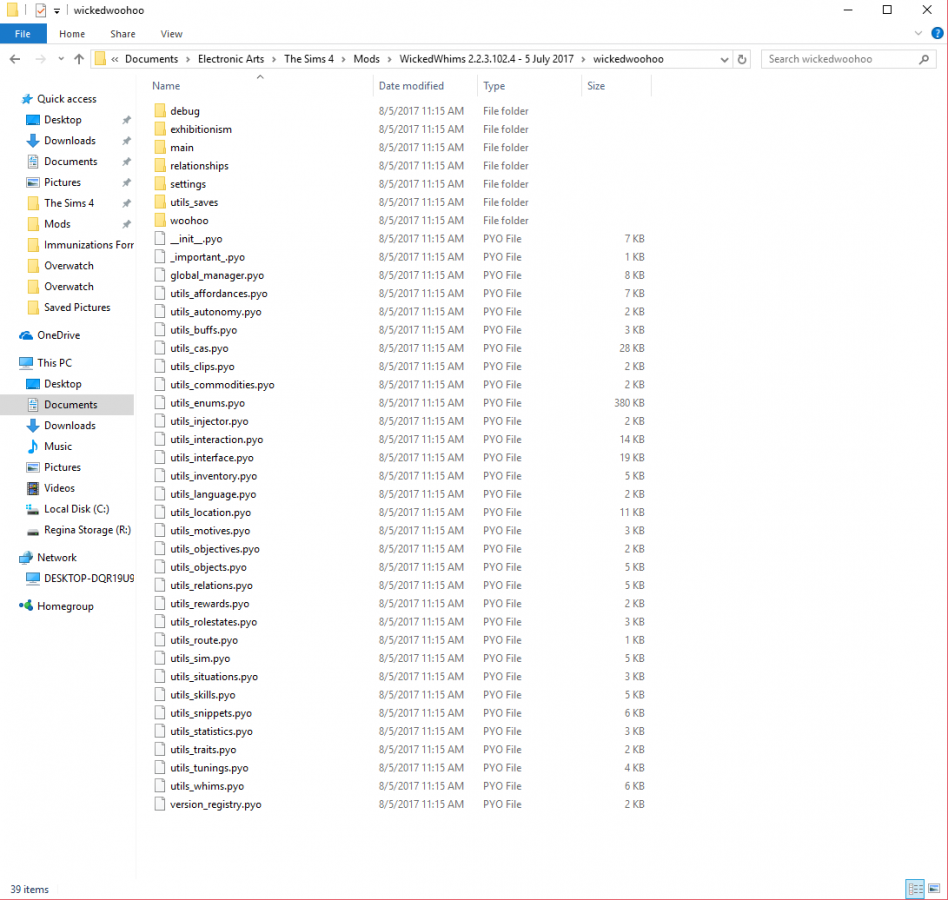Select pinned Desktop under Quick access
The height and width of the screenshot is (900, 948).
pos(62,120)
